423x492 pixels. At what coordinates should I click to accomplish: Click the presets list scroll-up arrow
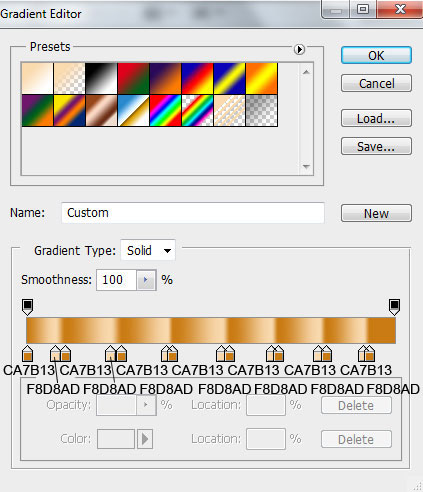pos(306,72)
